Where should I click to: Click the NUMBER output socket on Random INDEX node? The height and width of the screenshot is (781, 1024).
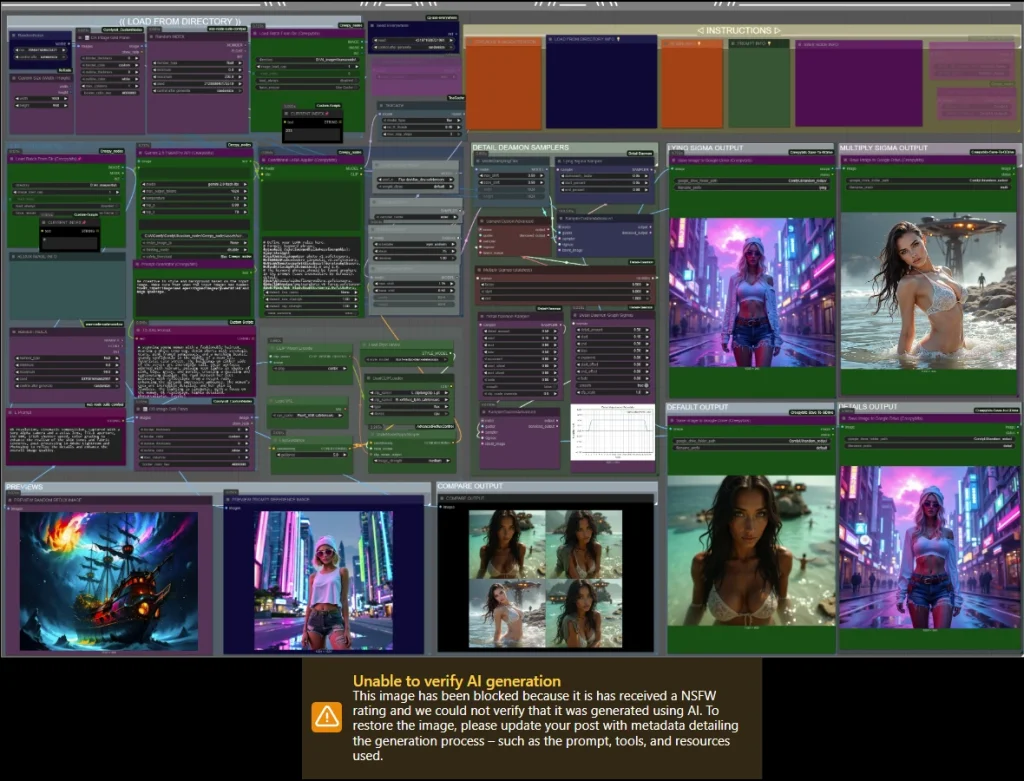pos(246,44)
